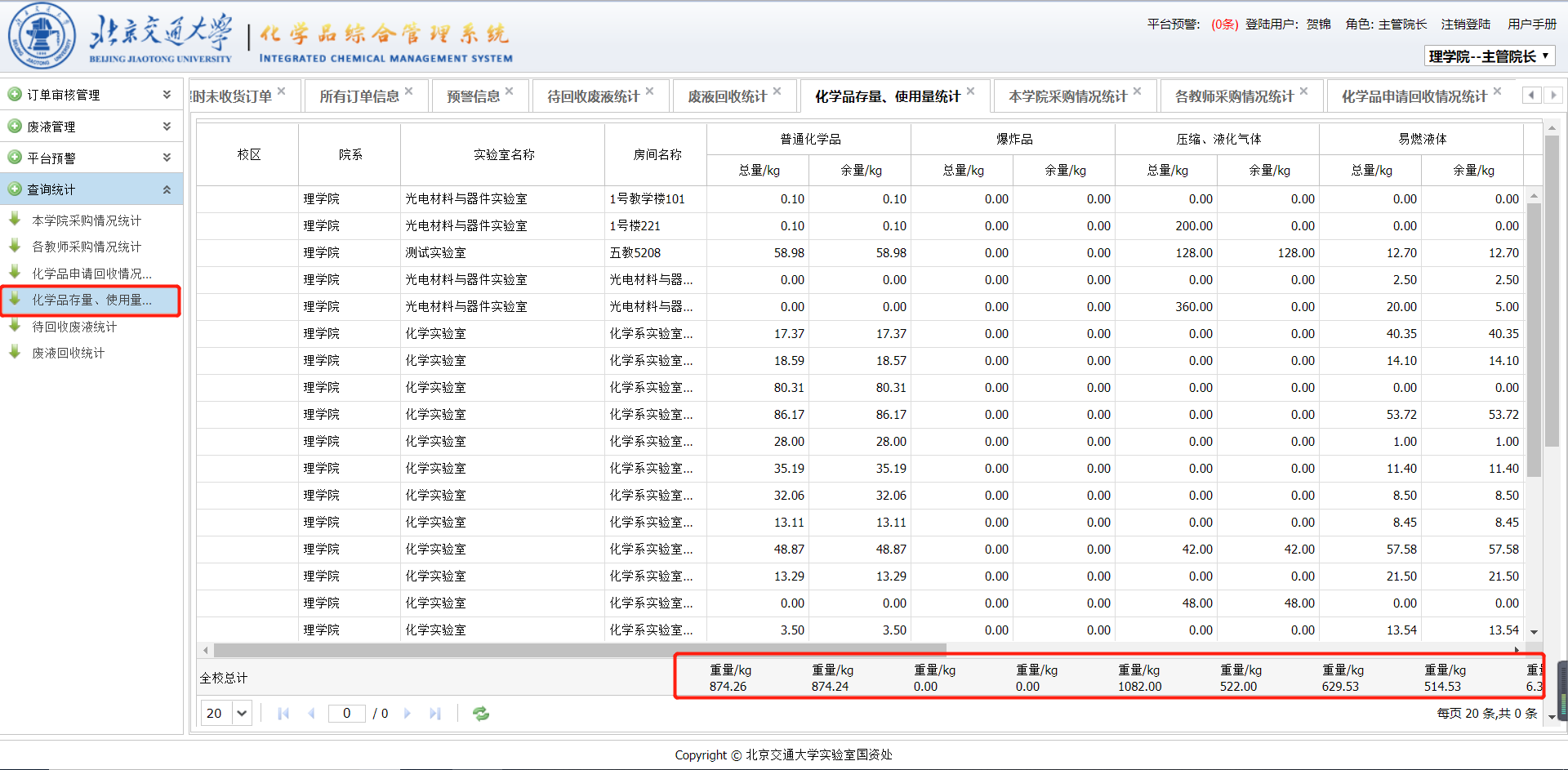Screen dimensions: 1568x770
Task: Go to previous page of results
Action: [x=311, y=714]
